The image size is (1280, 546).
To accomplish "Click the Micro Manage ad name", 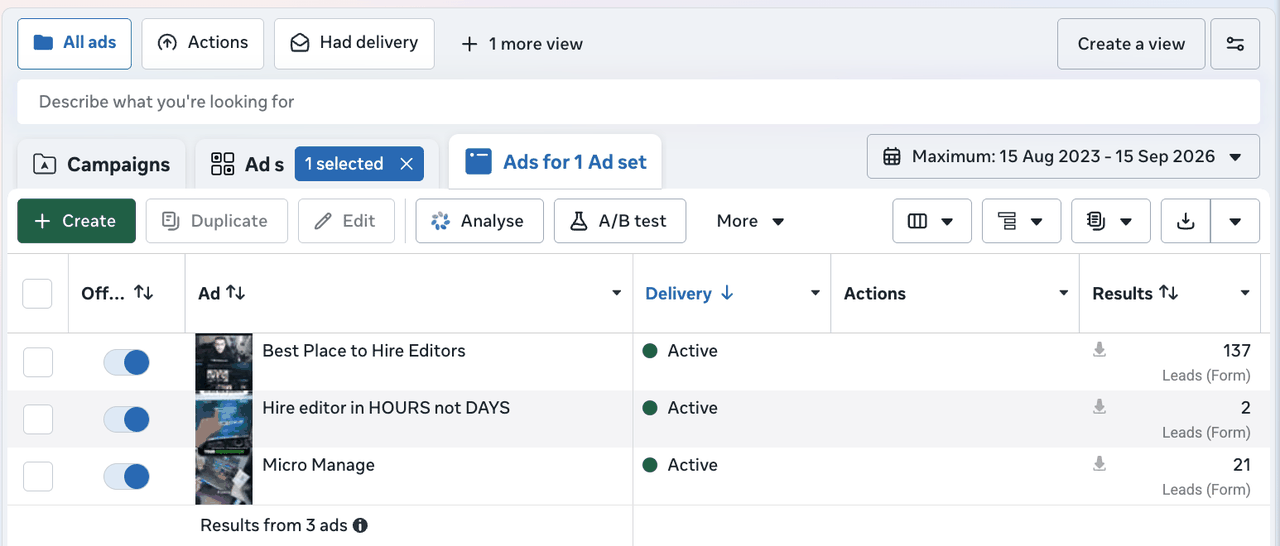I will pos(318,465).
